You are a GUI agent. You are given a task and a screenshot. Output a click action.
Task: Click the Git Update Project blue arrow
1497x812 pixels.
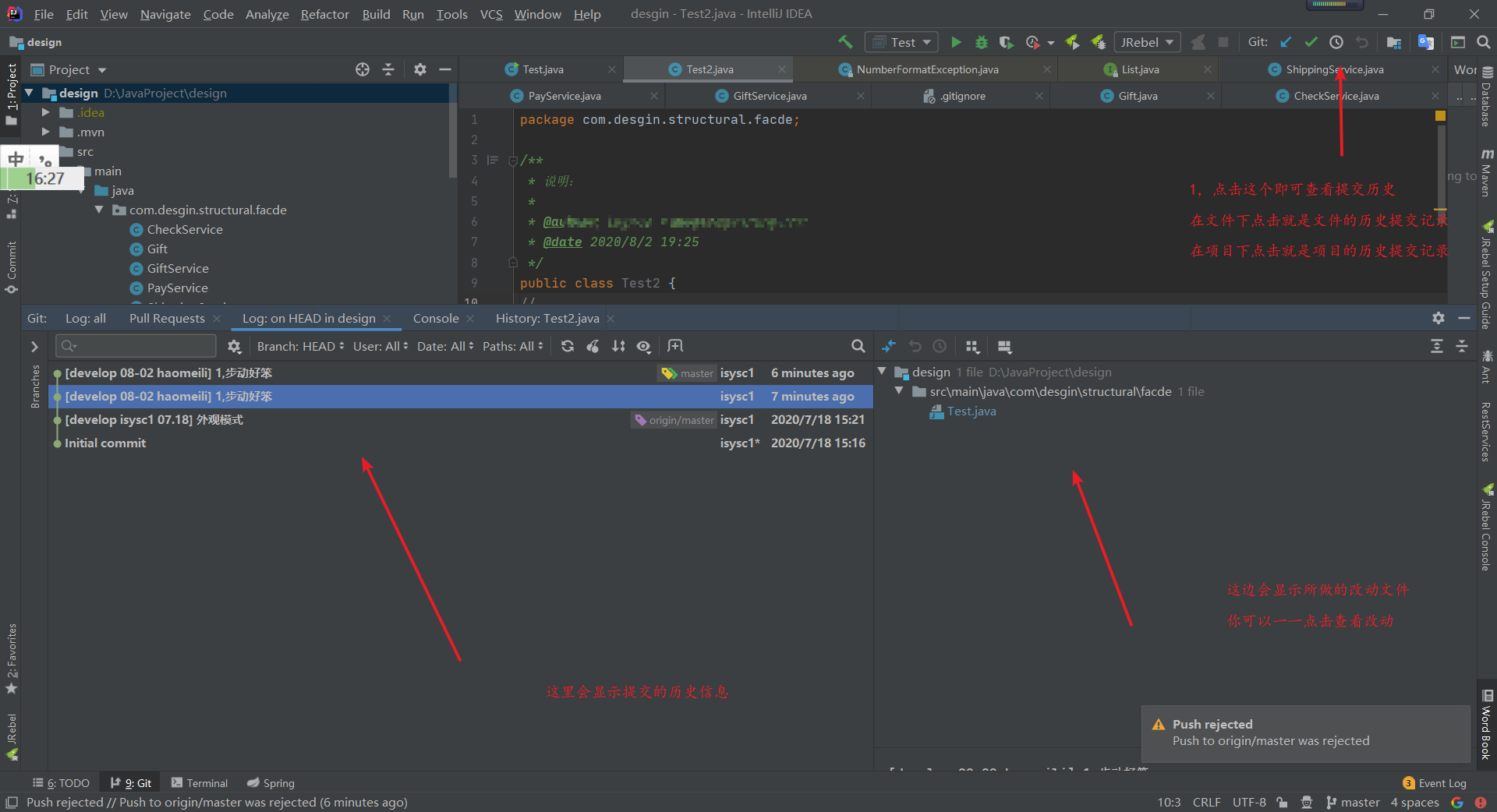pyautogui.click(x=1286, y=42)
